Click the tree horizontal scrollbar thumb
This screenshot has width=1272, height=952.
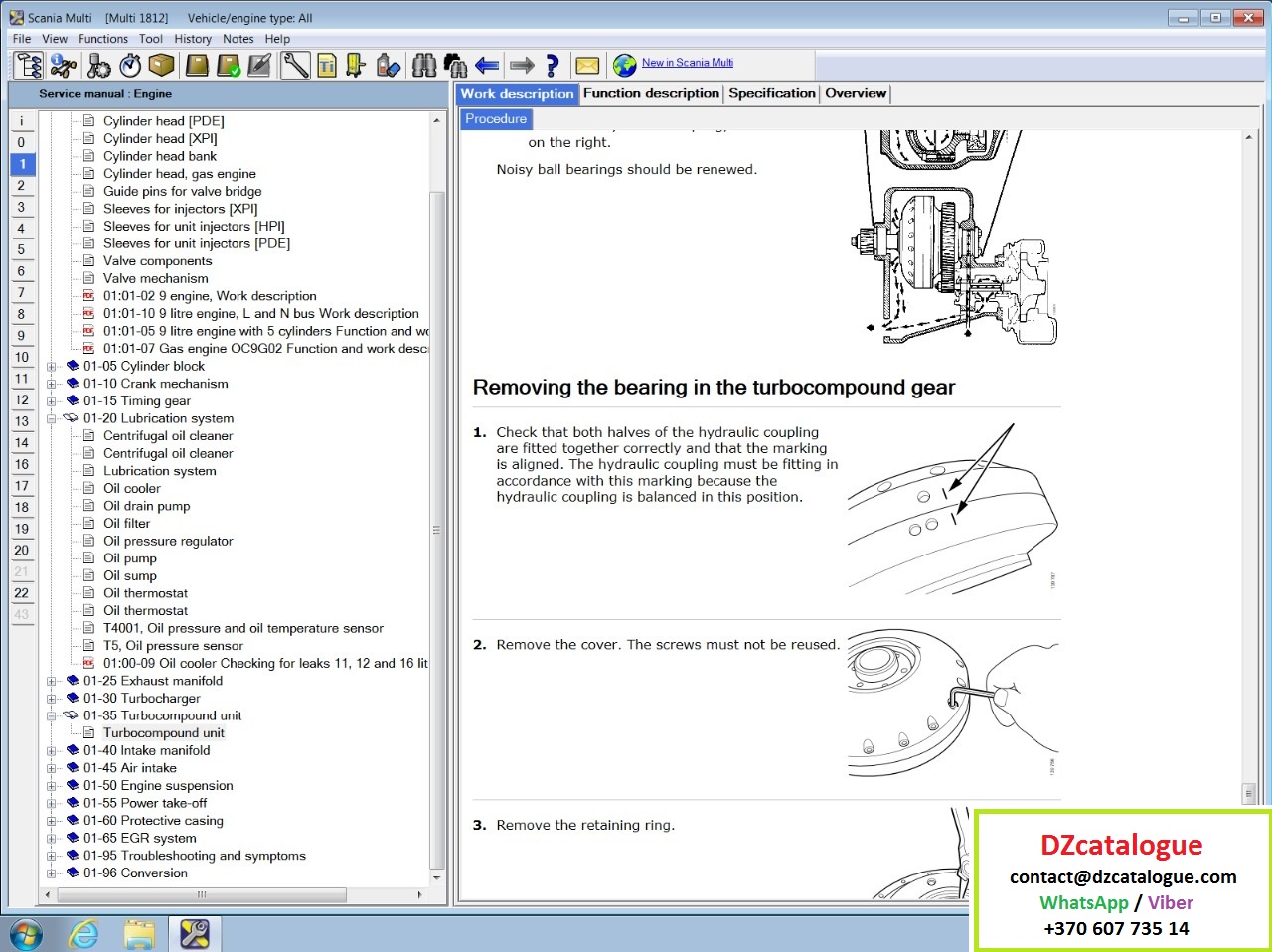click(202, 895)
